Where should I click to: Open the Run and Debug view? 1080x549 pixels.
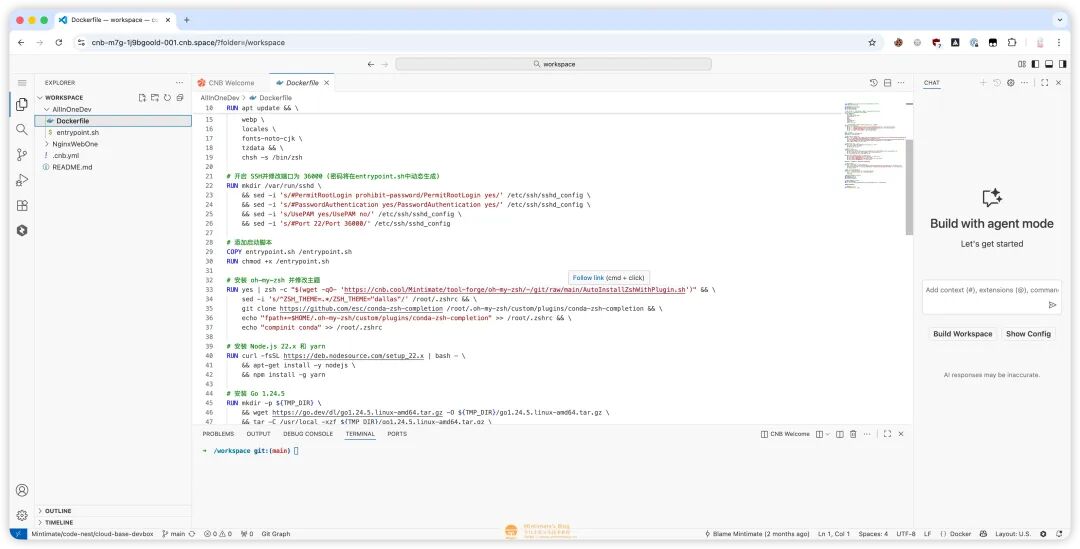pos(22,180)
